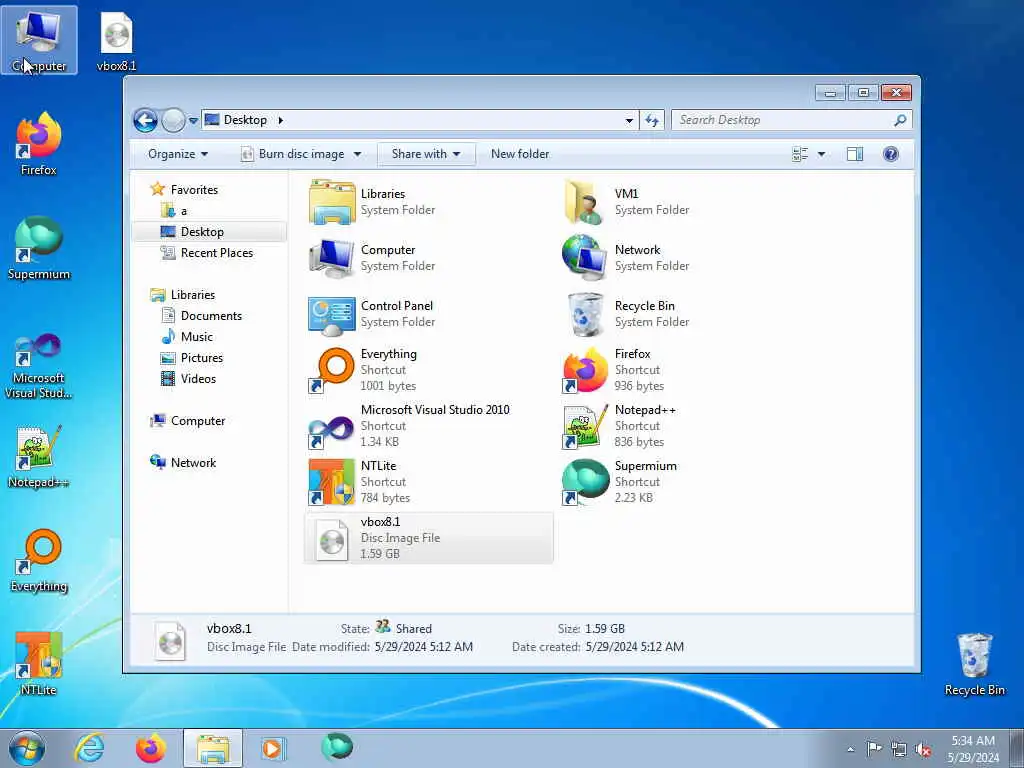The image size is (1024, 768).
Task: Select Everything shortcut in file list
Action: 429,370
